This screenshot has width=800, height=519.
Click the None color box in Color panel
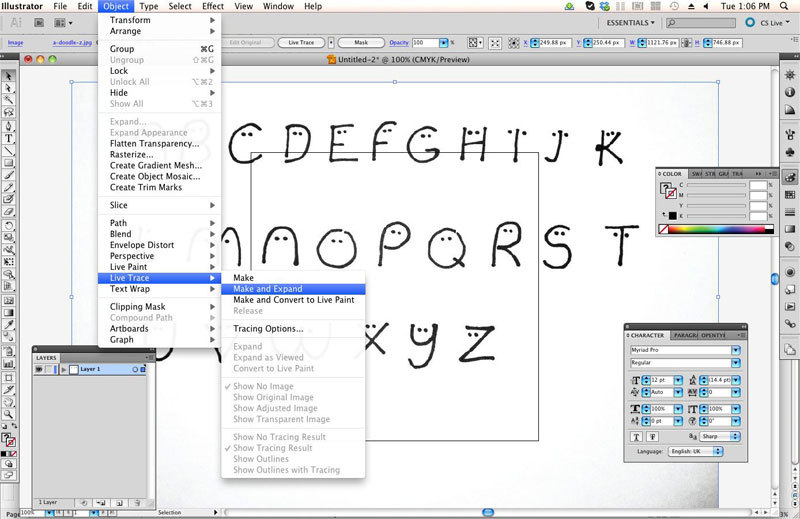coord(664,229)
